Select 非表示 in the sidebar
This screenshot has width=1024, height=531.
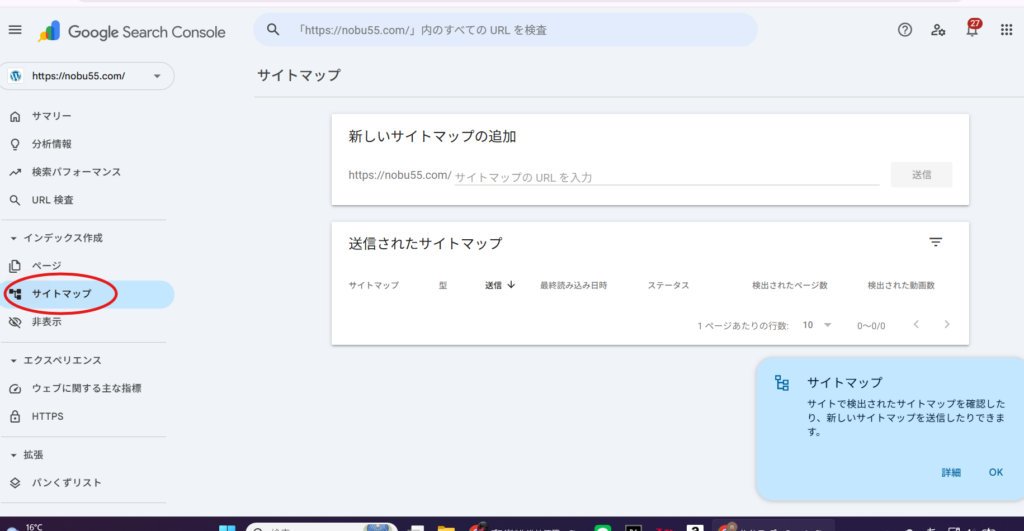tap(46, 322)
